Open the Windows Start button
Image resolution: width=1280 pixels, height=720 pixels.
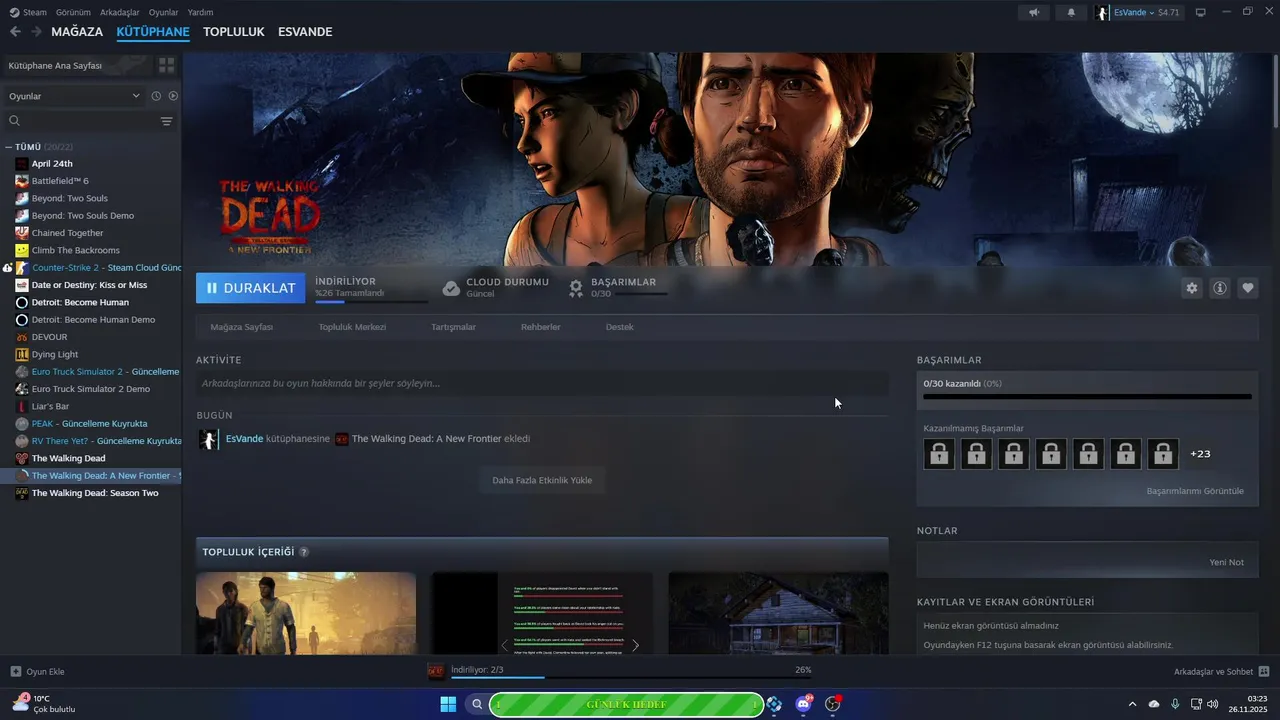click(448, 704)
